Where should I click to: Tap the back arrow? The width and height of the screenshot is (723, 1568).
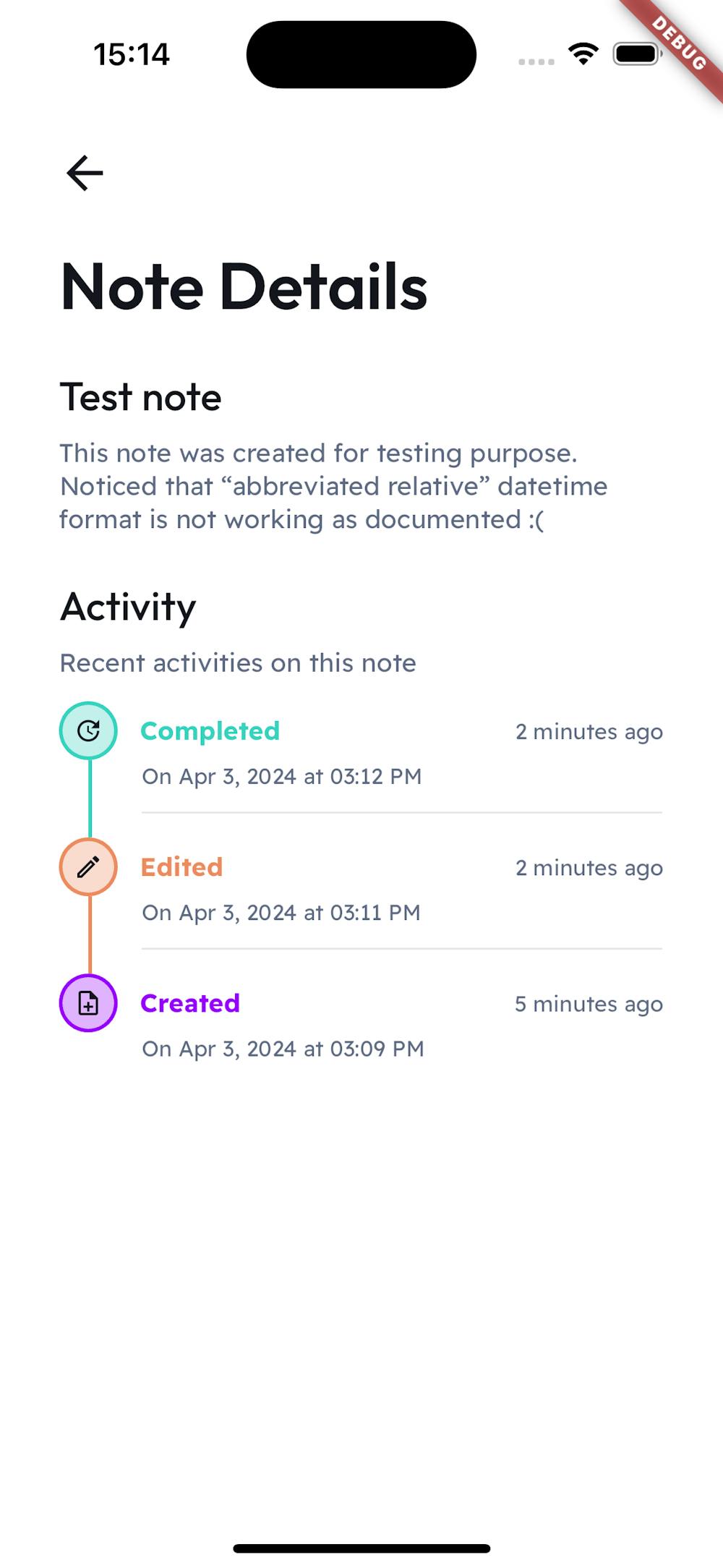click(85, 174)
